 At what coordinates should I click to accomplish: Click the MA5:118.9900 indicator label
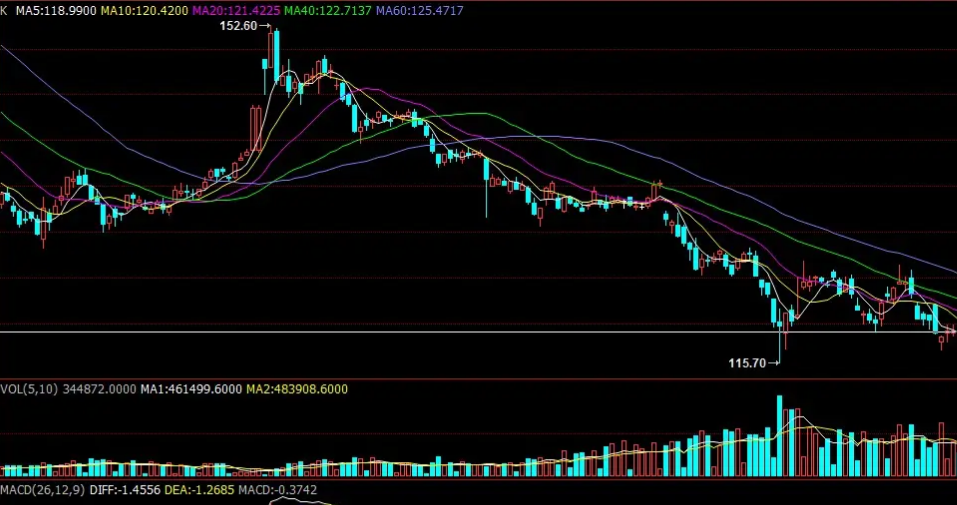56,11
